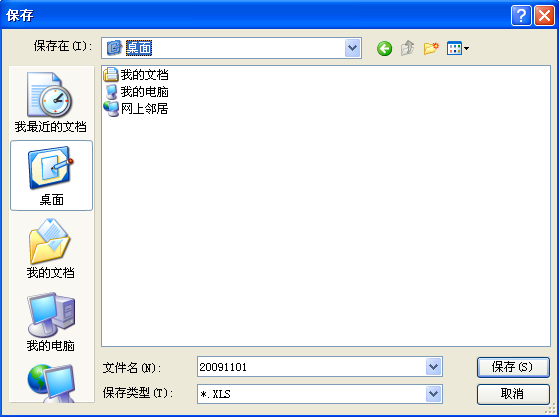This screenshot has height=417, width=559.
Task: Click the 保存(S) button
Action: [513, 367]
